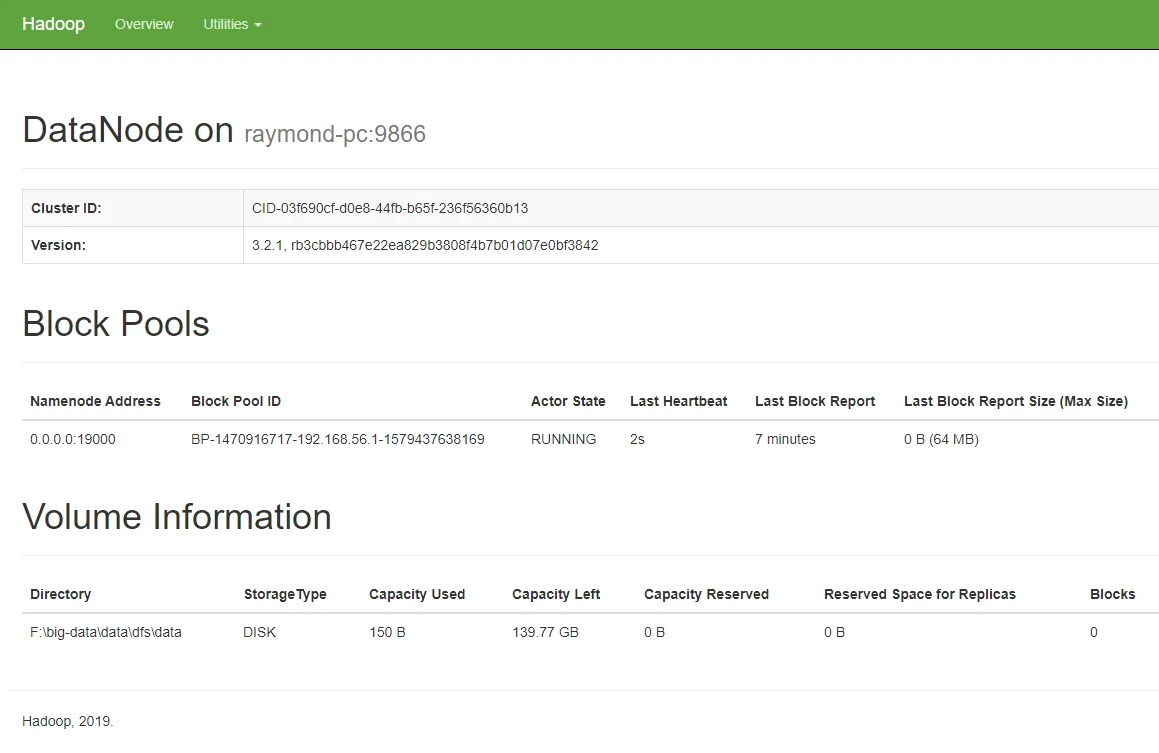Image resolution: width=1159 pixels, height=753 pixels.
Task: Click the DataNode on heading
Action: [x=127, y=131]
